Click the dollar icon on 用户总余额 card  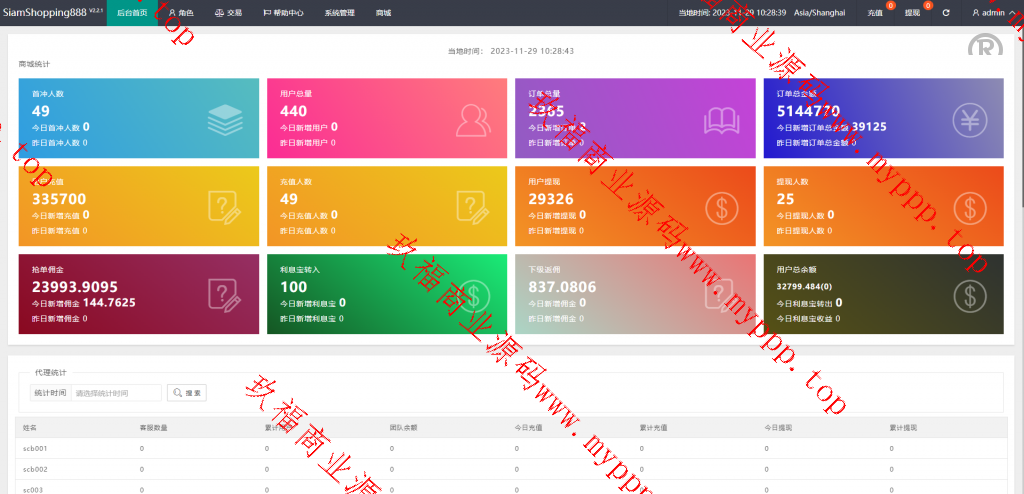[969, 295]
